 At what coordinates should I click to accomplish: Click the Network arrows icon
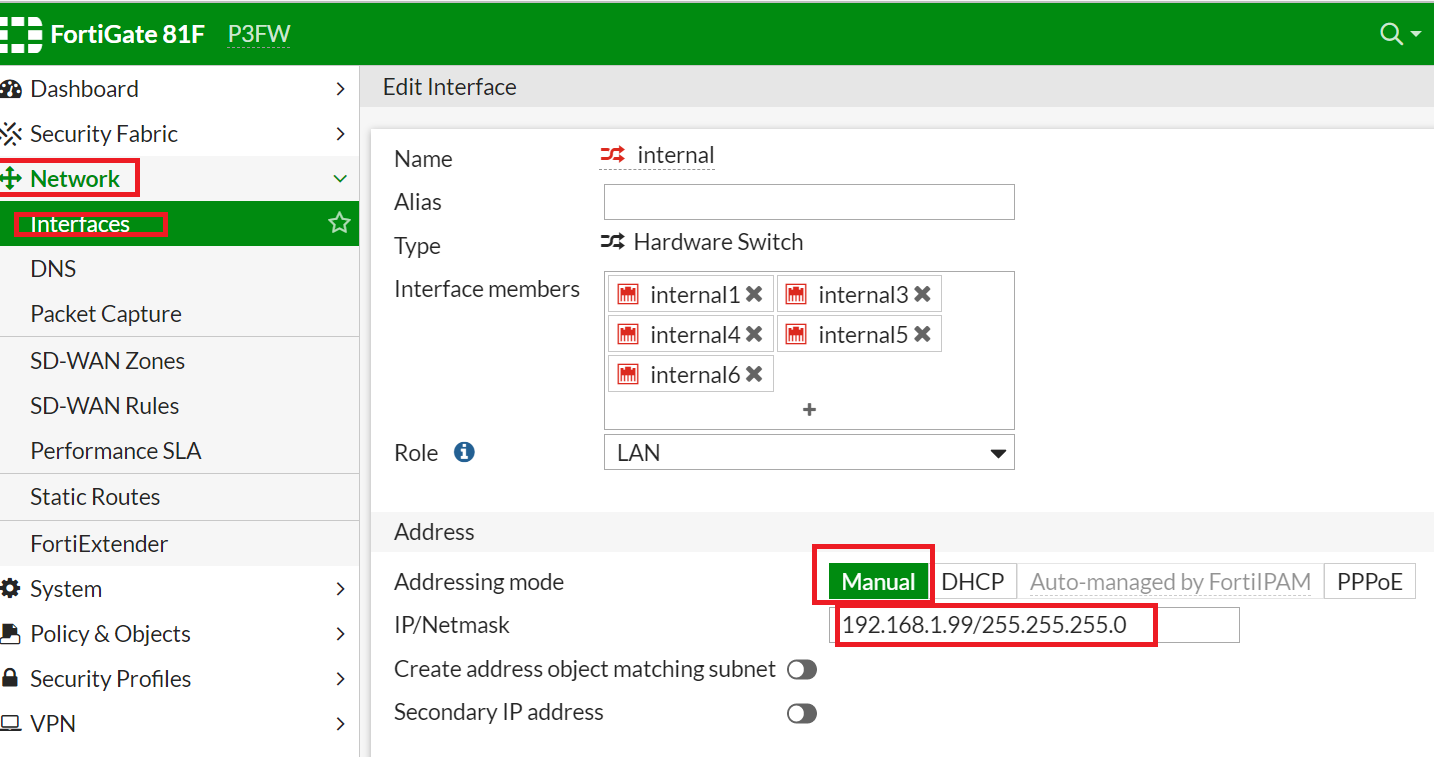pyautogui.click(x=10, y=179)
